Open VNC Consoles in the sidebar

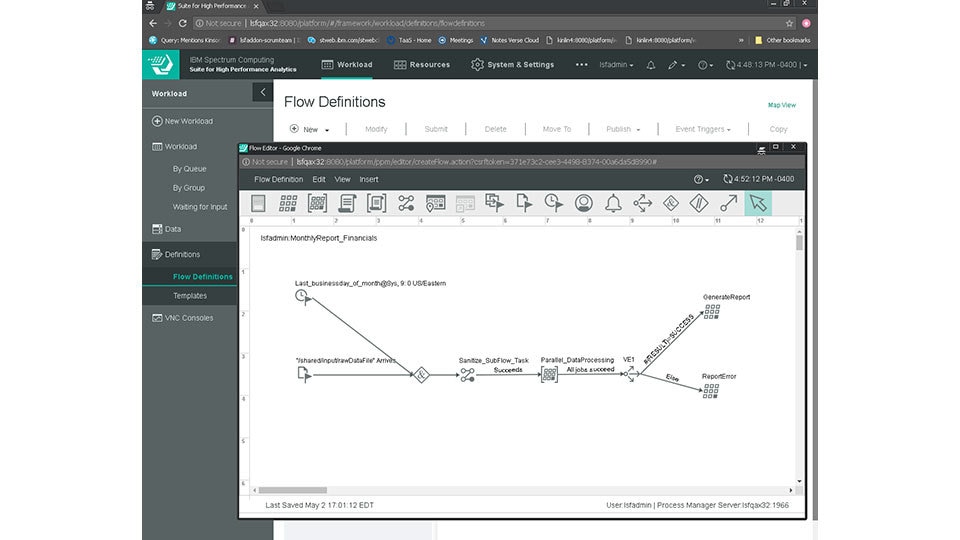tap(182, 318)
